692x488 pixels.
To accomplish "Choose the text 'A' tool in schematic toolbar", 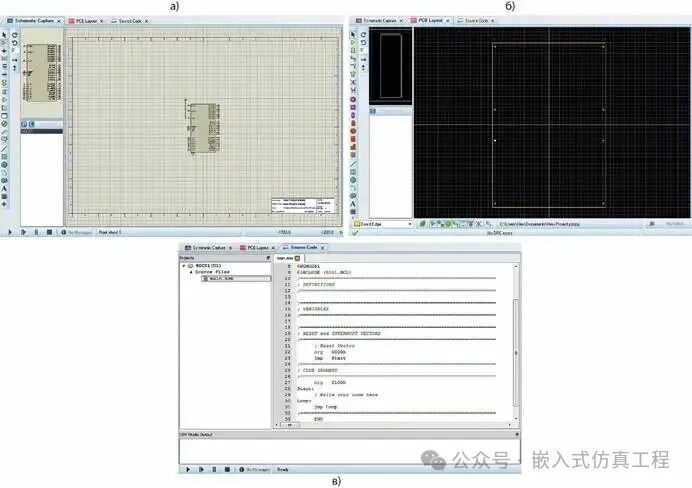I will click(x=4, y=188).
